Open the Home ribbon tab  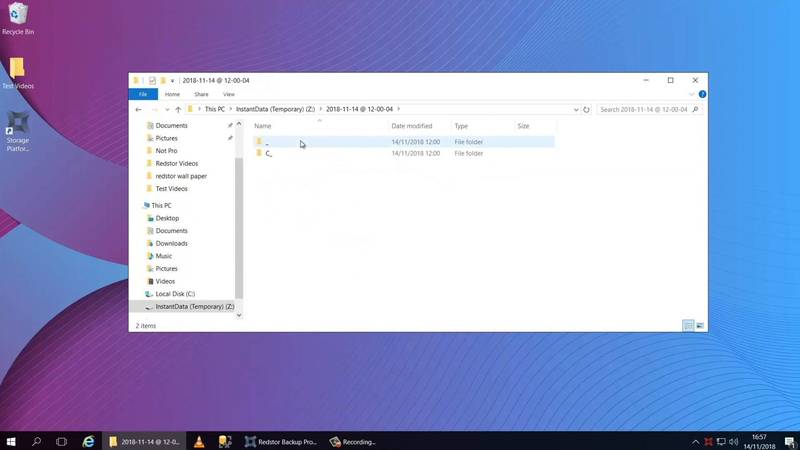click(x=172, y=94)
